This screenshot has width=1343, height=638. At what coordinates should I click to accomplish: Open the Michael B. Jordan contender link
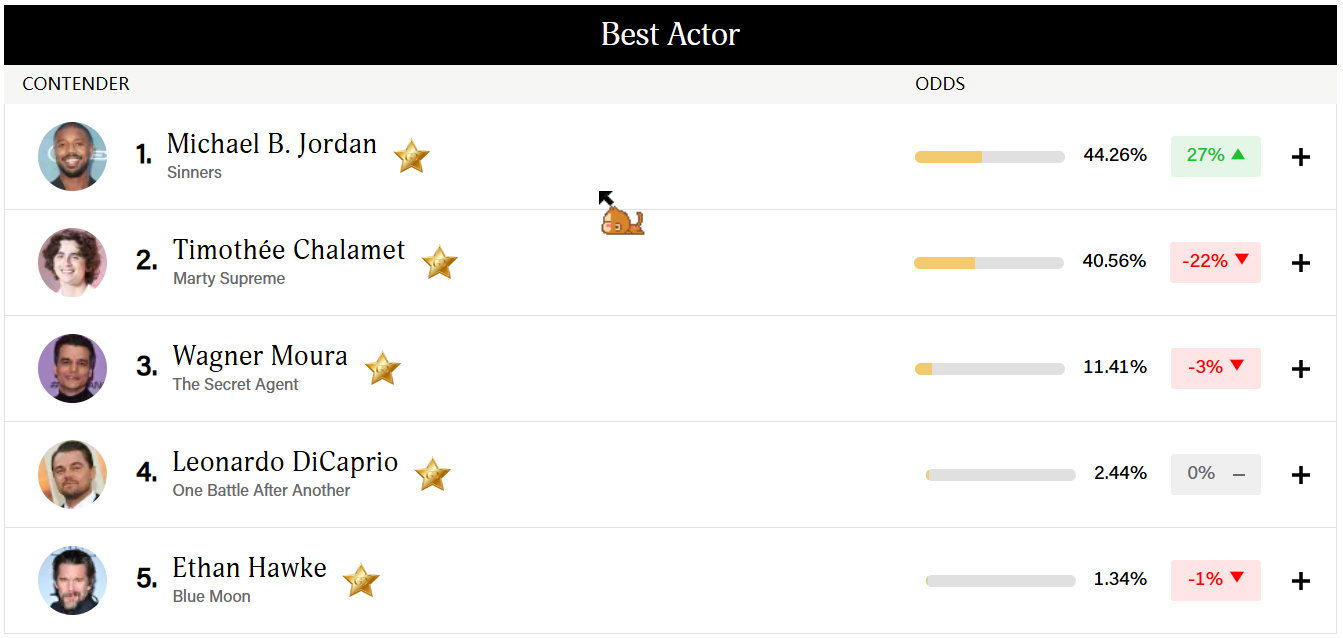271,144
